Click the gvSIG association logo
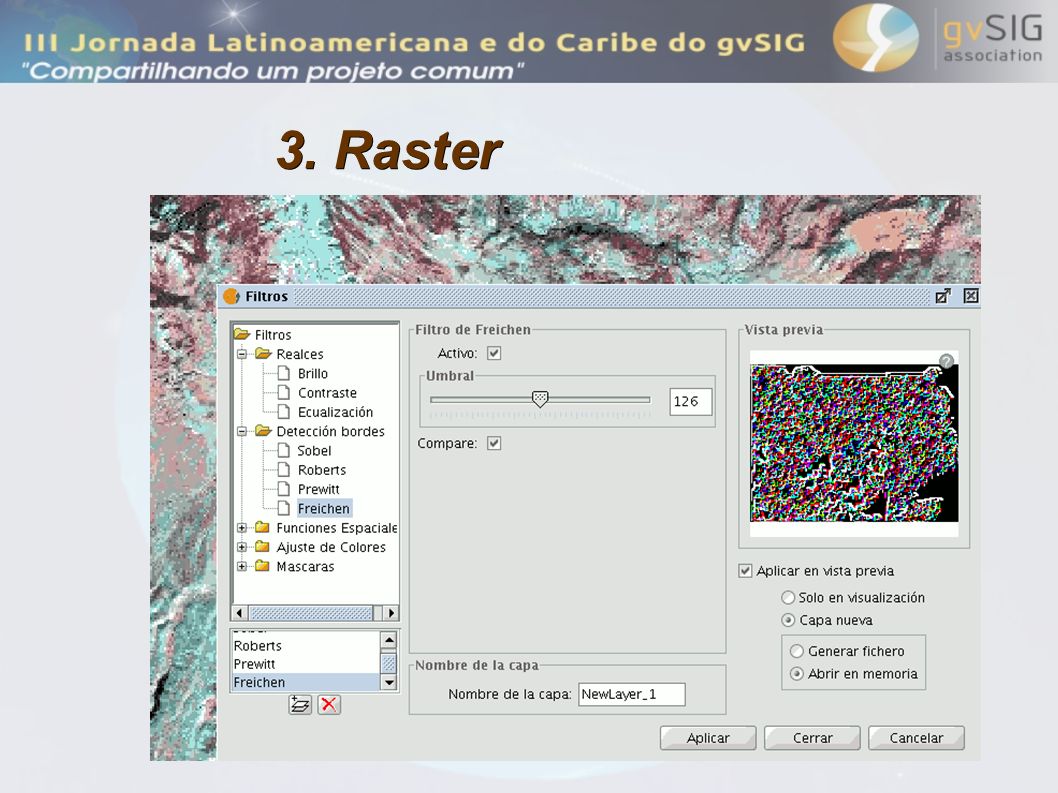 938,38
